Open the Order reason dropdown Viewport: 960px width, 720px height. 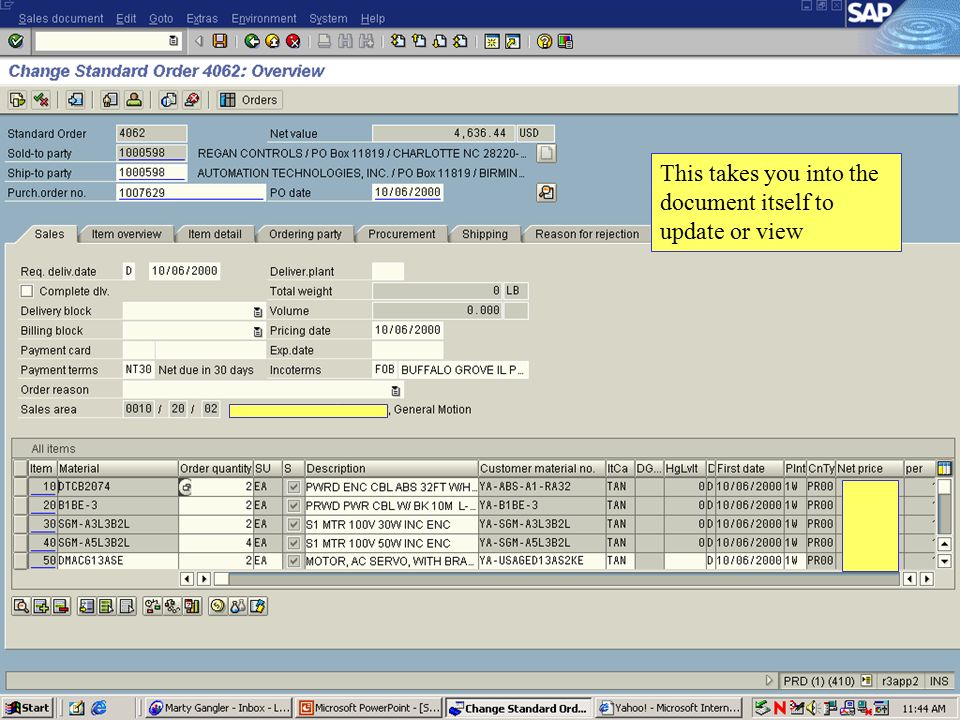(396, 390)
